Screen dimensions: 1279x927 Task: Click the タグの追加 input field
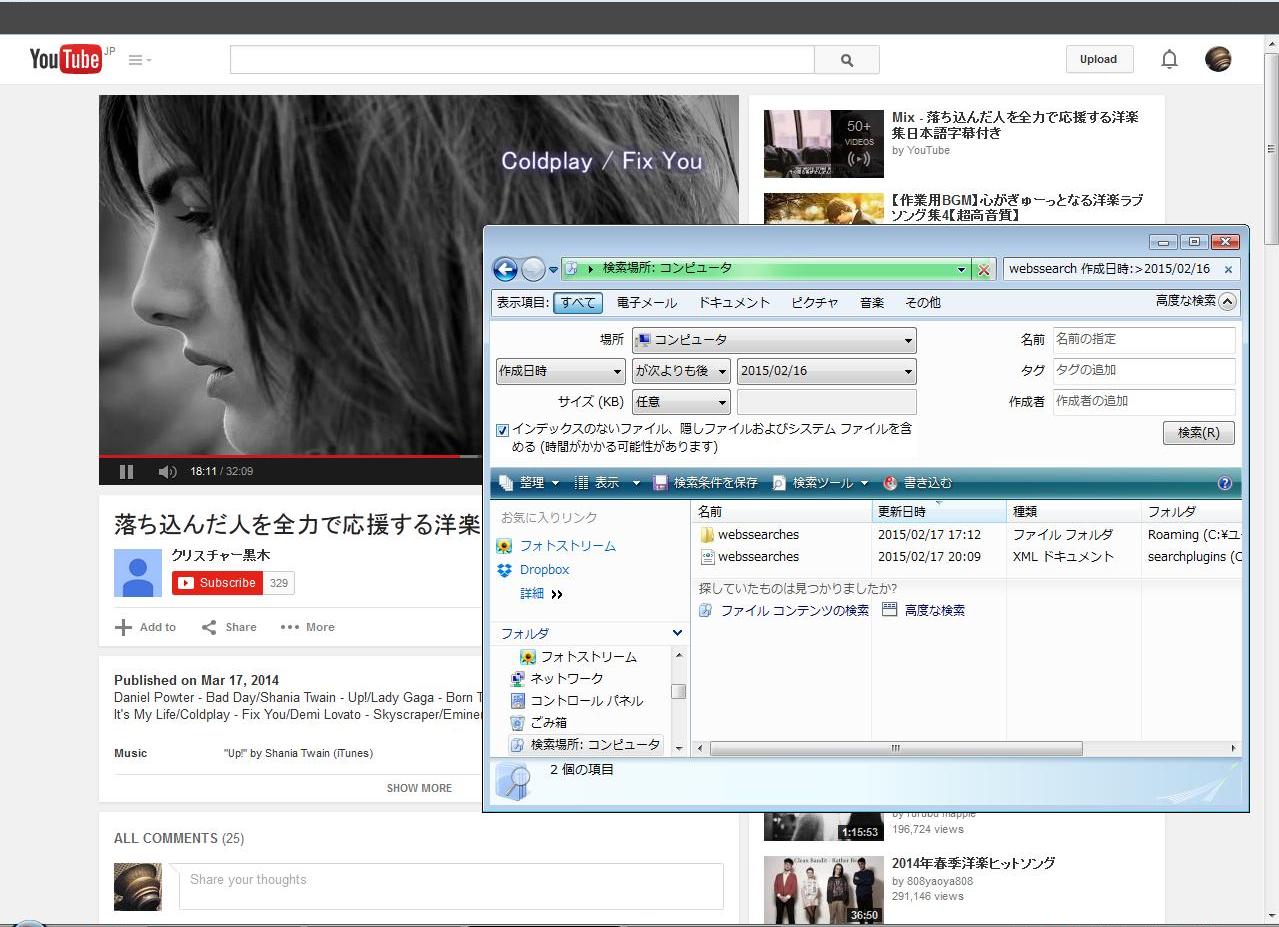click(x=1144, y=371)
